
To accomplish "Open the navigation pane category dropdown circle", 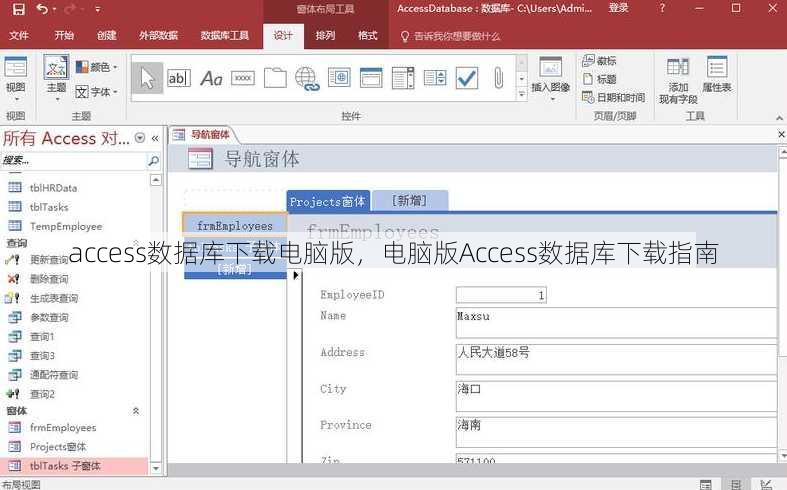I will [140, 138].
